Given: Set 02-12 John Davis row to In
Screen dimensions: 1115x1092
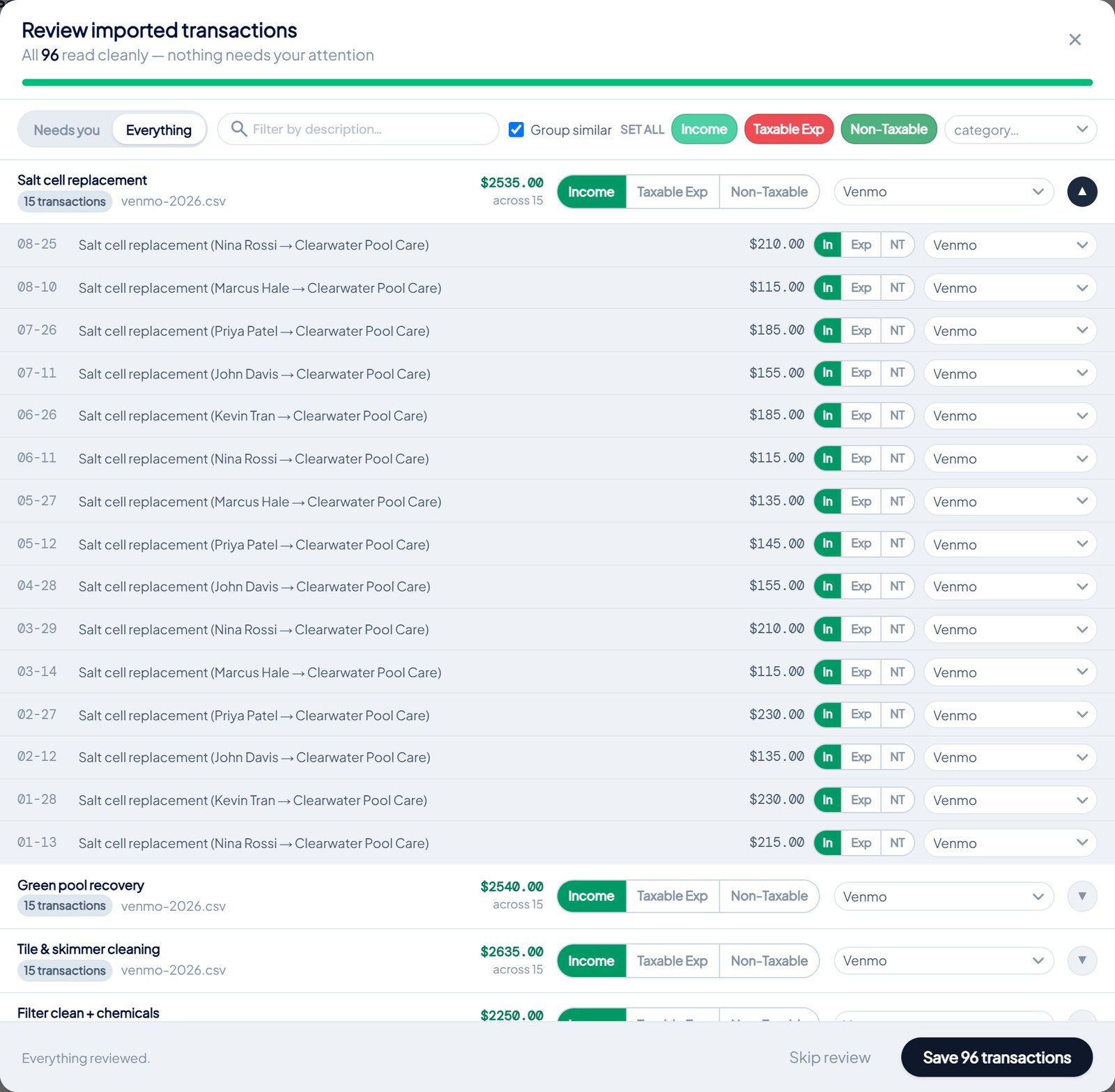Looking at the screenshot, I should coord(827,757).
